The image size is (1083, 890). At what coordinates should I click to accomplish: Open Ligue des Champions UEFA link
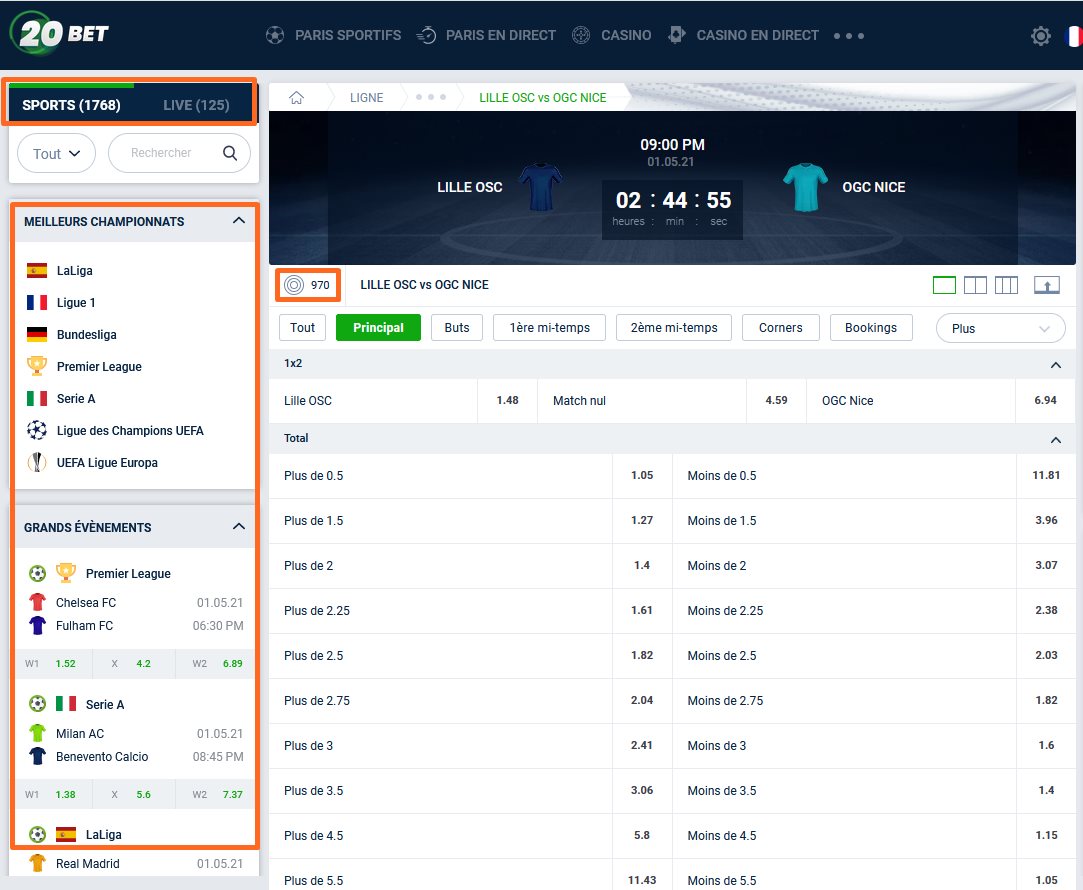(130, 430)
